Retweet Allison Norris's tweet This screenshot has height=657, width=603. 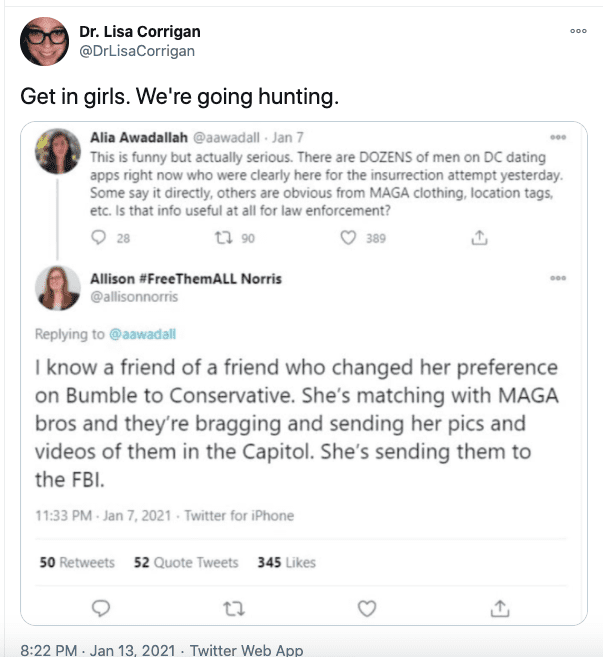tap(232, 607)
